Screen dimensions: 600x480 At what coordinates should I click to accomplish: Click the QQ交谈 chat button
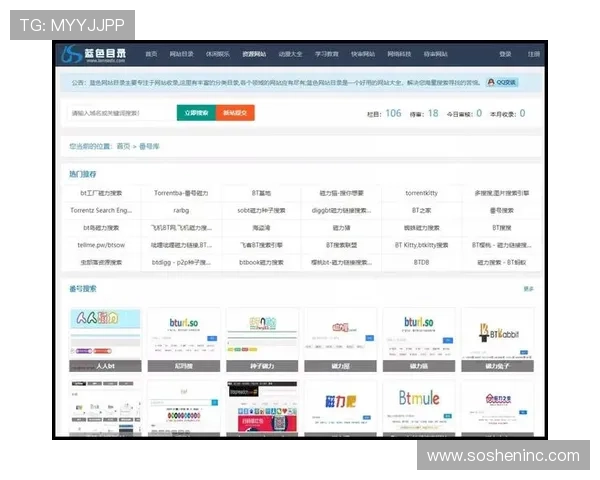pyautogui.click(x=502, y=82)
